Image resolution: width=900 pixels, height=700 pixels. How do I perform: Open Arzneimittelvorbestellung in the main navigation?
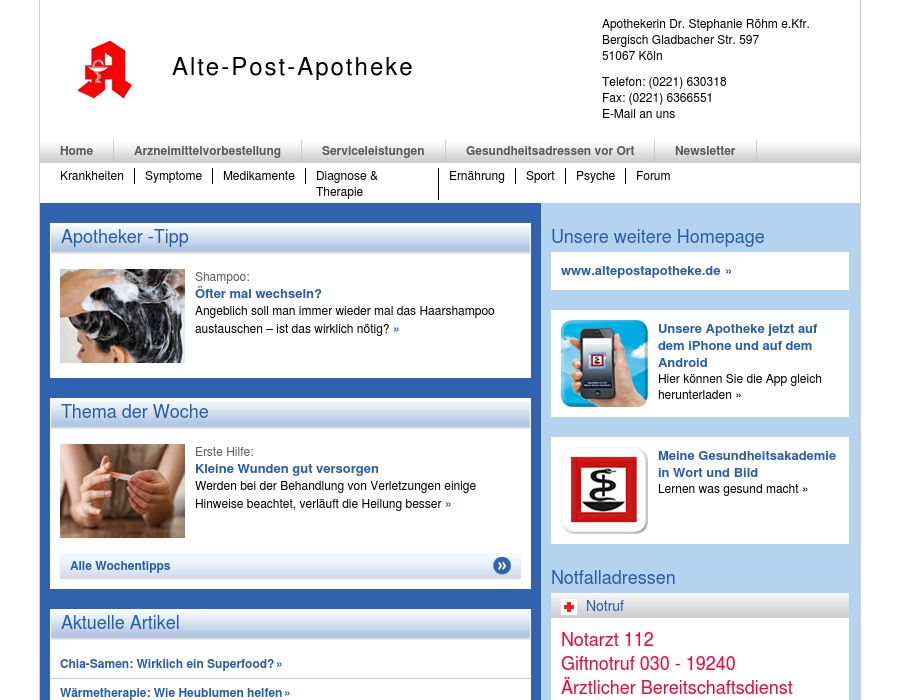(207, 151)
